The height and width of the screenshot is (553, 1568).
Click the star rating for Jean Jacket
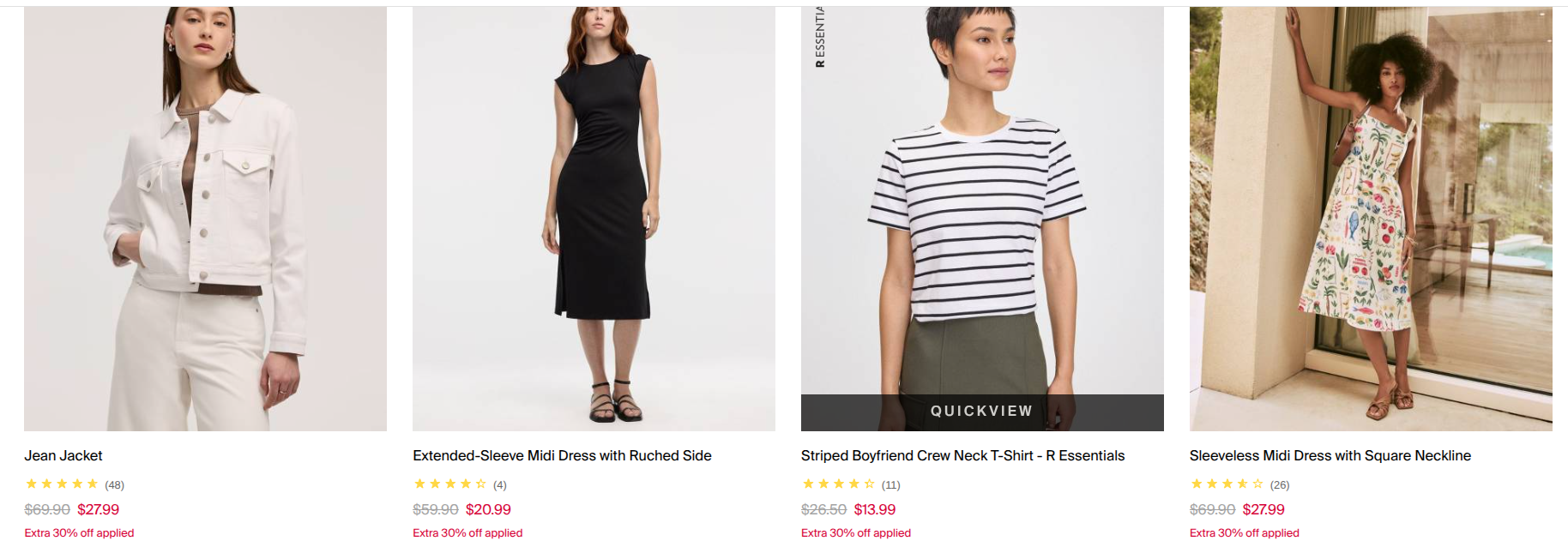tap(61, 484)
